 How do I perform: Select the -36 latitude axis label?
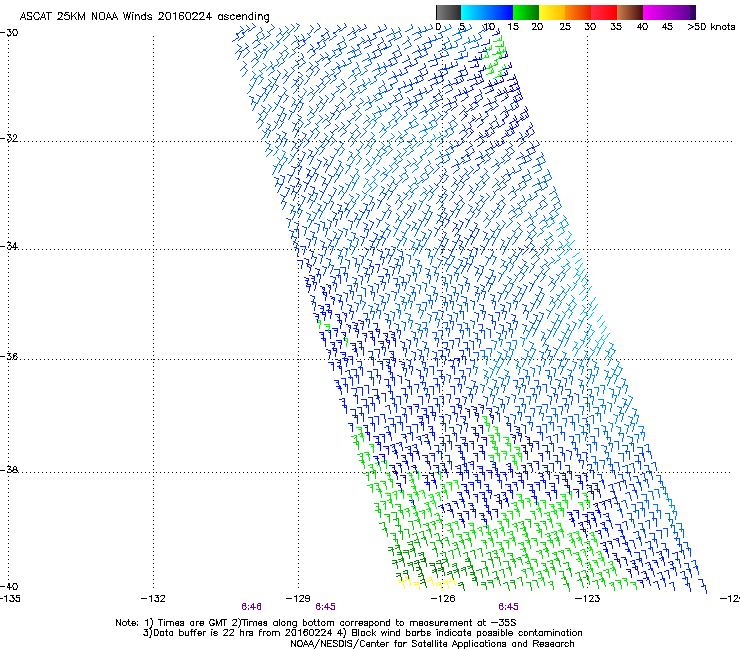tap(9, 356)
